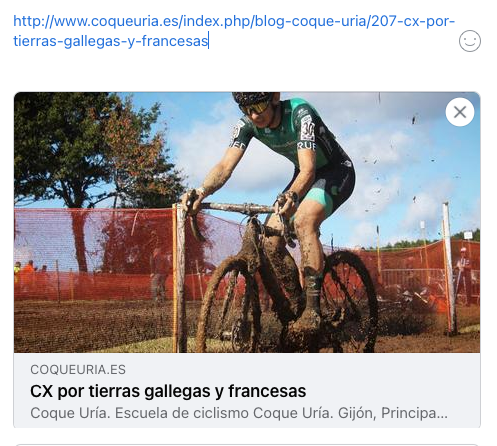Click the cyclist's helmet in preview image
This screenshot has width=497, height=446.
point(252,98)
